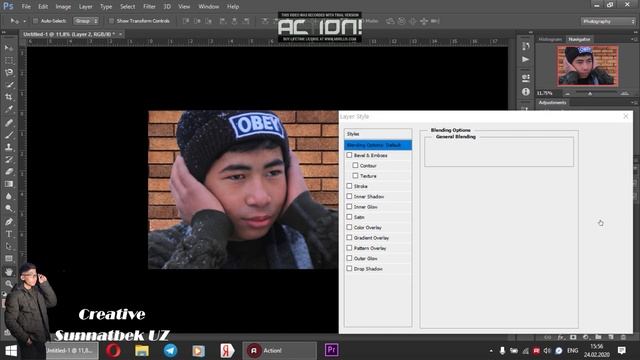Toggle Show Transform Controls checkbox
Screen dimensions: 640x360
point(111,21)
